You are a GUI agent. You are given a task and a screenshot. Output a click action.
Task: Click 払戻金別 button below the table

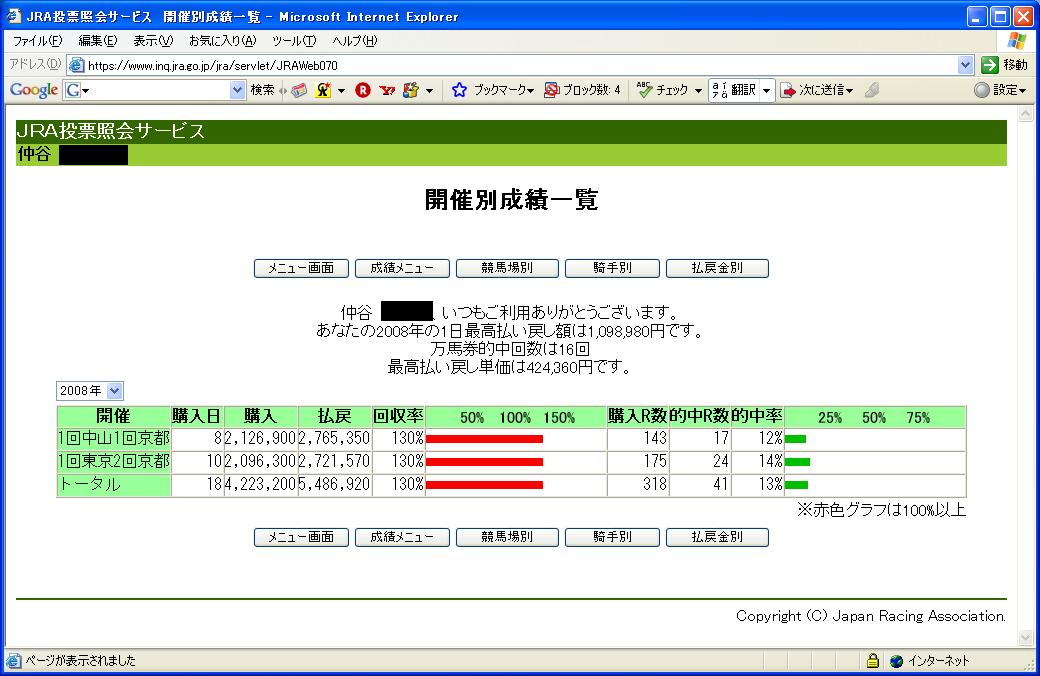point(717,537)
